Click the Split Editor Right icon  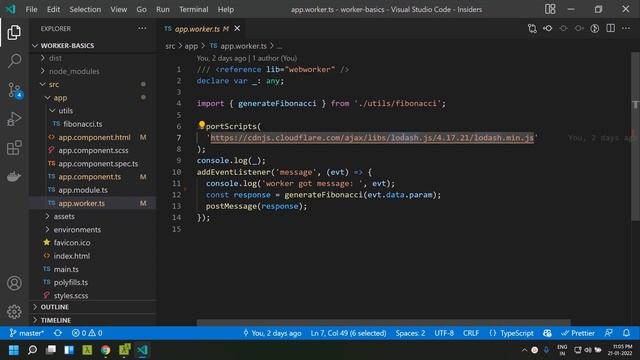[x=611, y=28]
